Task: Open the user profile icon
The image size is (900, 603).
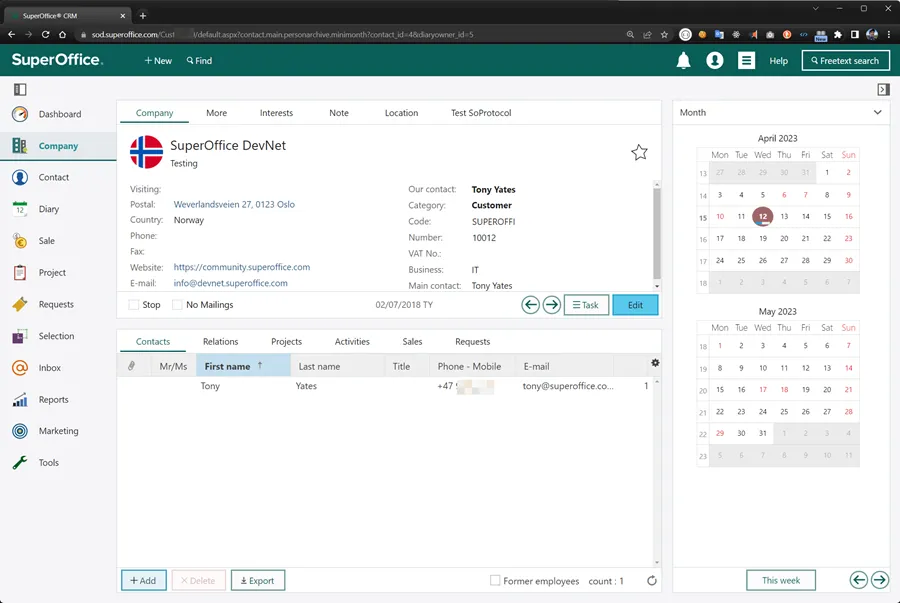Action: coord(715,61)
